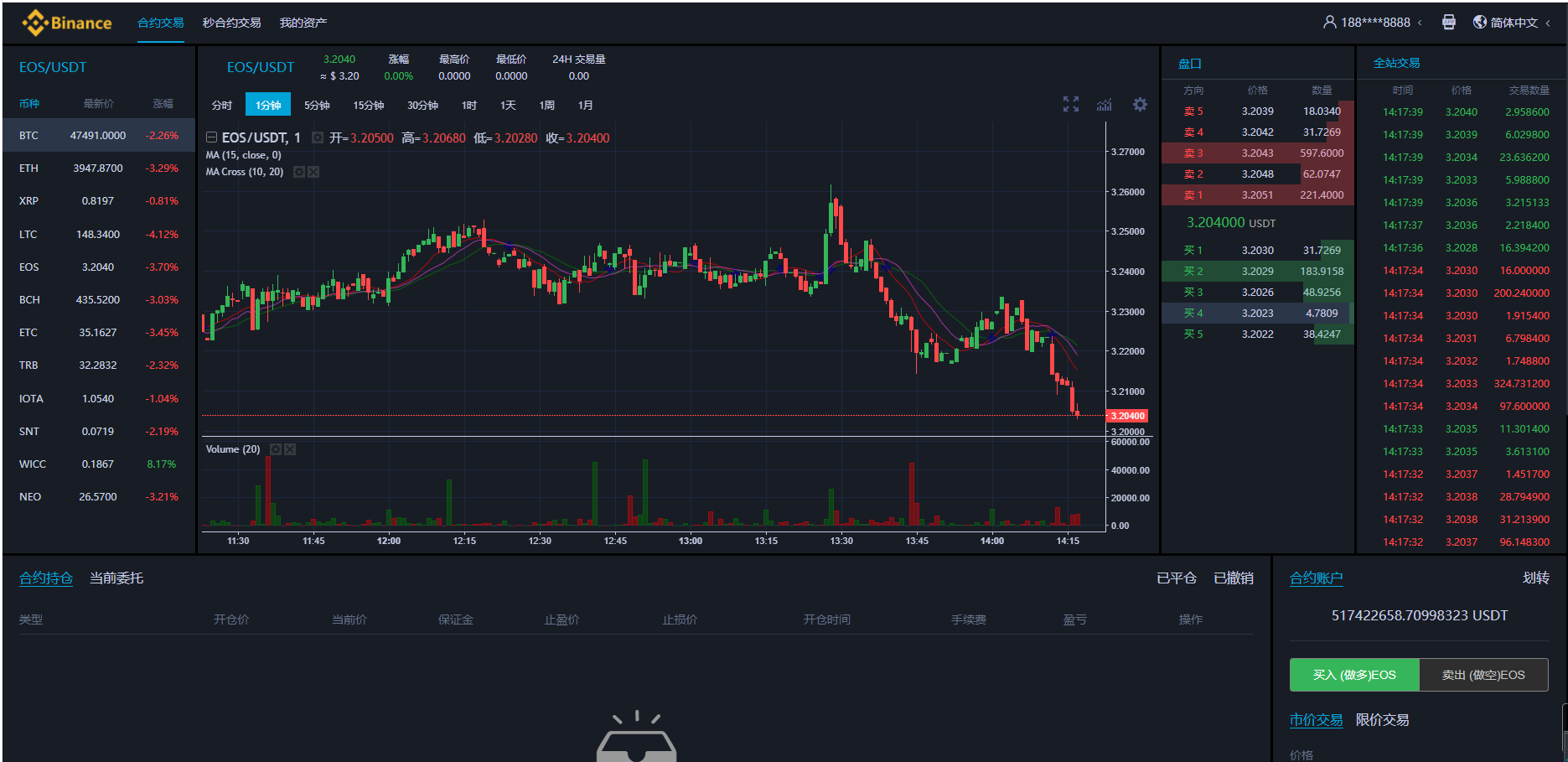The width and height of the screenshot is (1568, 762).
Task: Select the 1月 interval
Action: 585,105
